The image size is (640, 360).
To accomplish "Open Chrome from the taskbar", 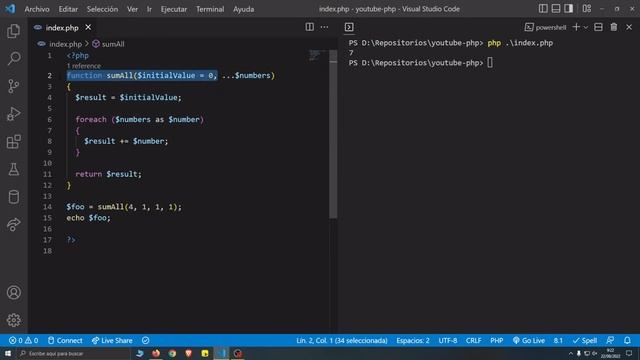I will tap(172, 353).
